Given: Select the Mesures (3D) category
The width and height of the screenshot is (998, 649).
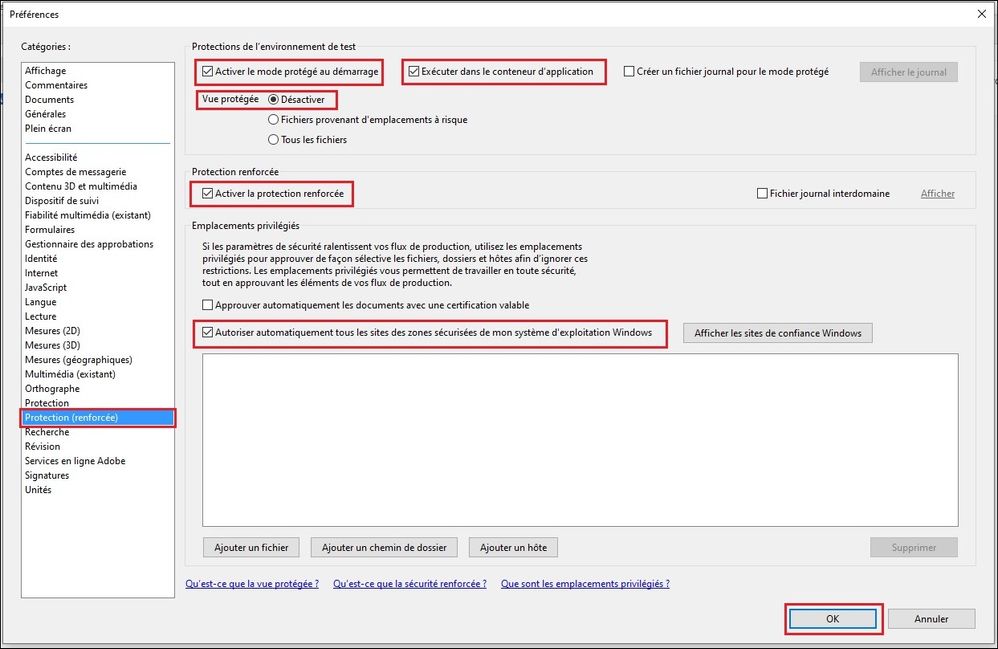Looking at the screenshot, I should (52, 344).
